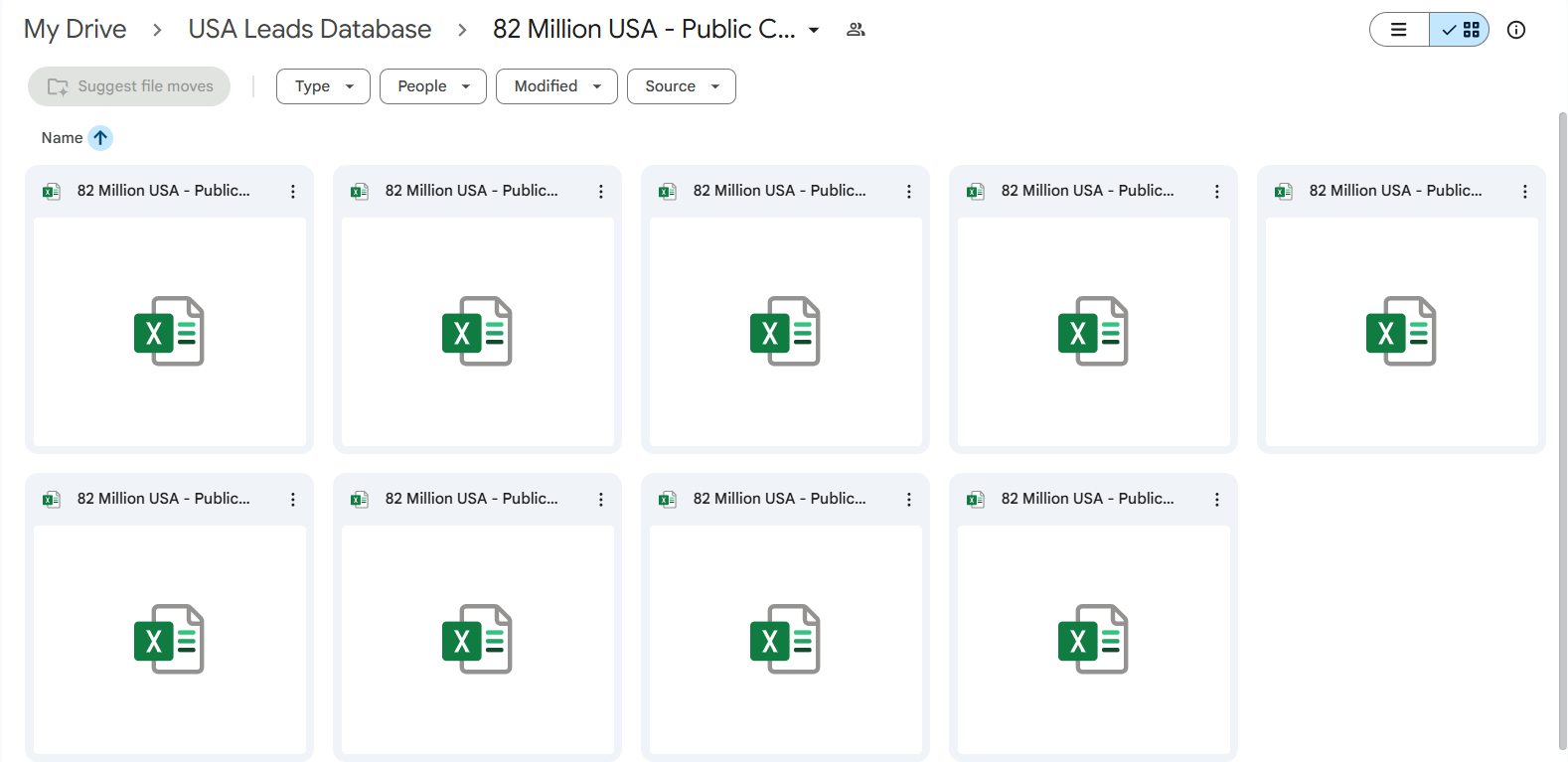Click Suggest file moves button
Screen dimensions: 1568x762
[x=129, y=86]
